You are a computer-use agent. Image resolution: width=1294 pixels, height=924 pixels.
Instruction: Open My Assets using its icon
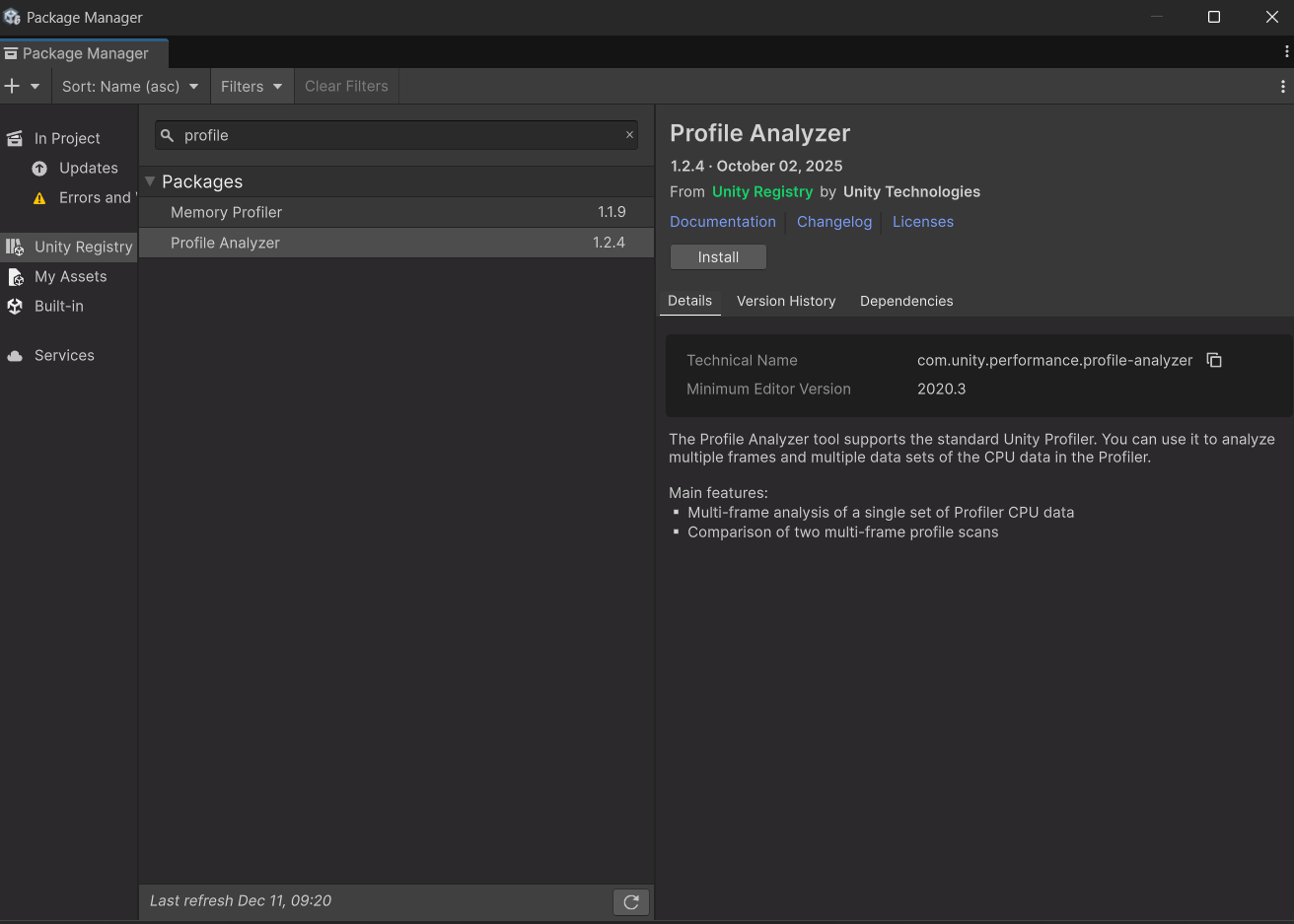(x=14, y=276)
